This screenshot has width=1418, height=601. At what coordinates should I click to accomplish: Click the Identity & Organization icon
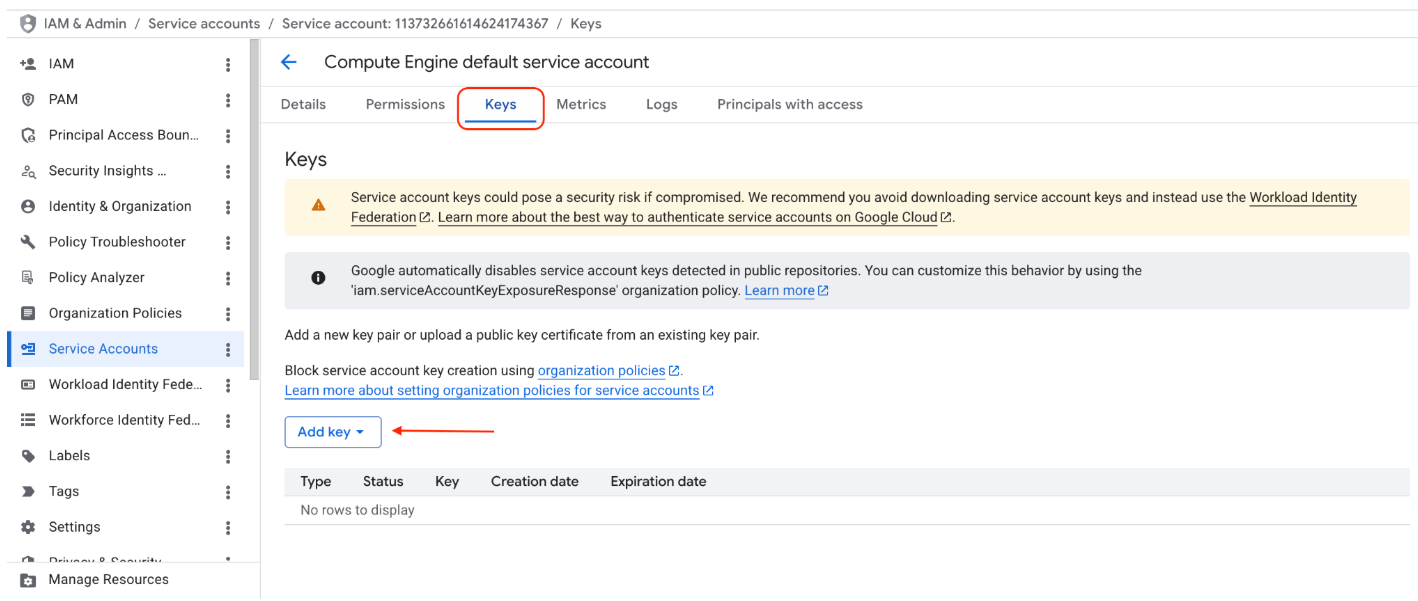28,207
